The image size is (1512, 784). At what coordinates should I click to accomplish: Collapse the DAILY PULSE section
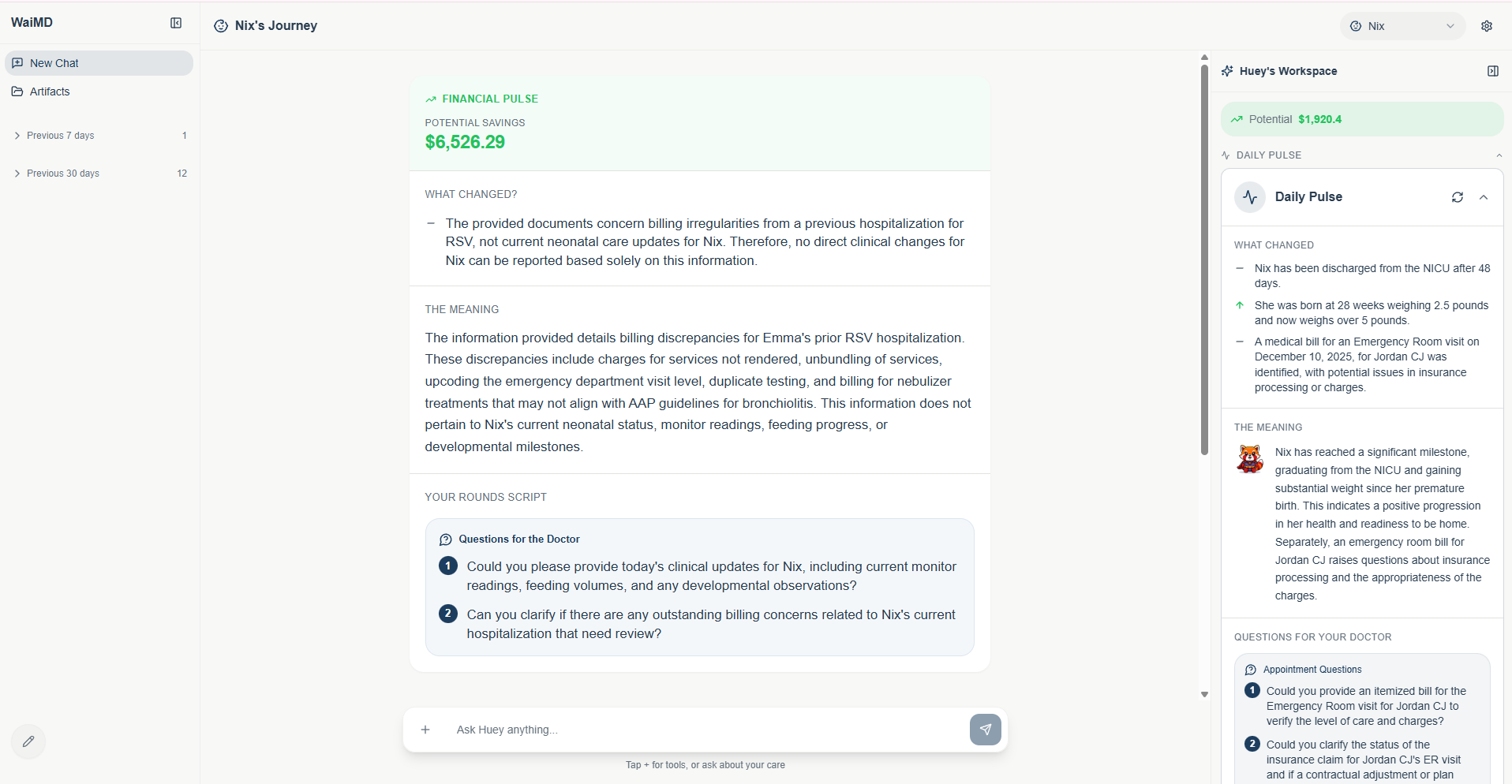coord(1499,155)
